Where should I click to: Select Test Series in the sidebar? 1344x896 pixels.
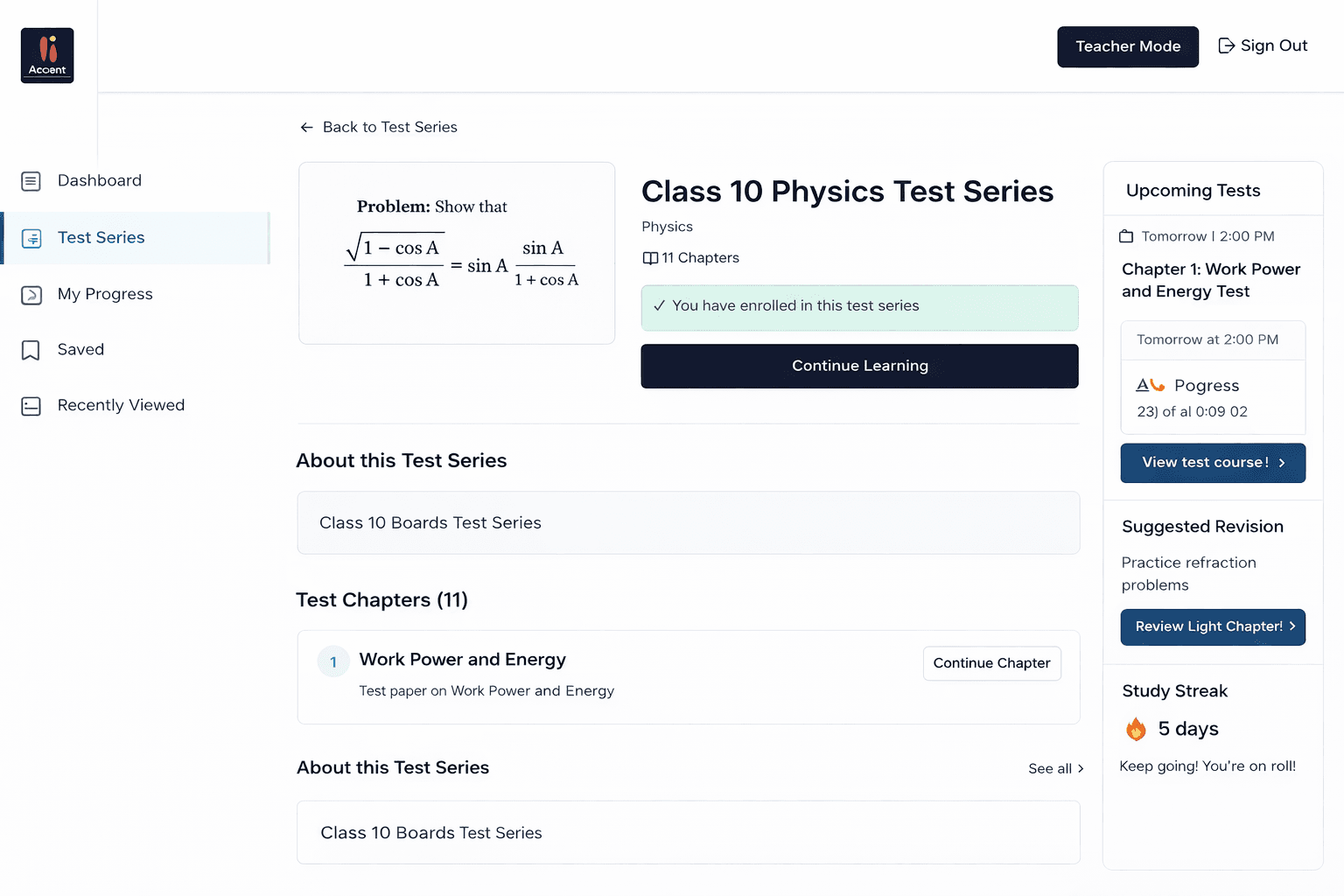click(101, 238)
